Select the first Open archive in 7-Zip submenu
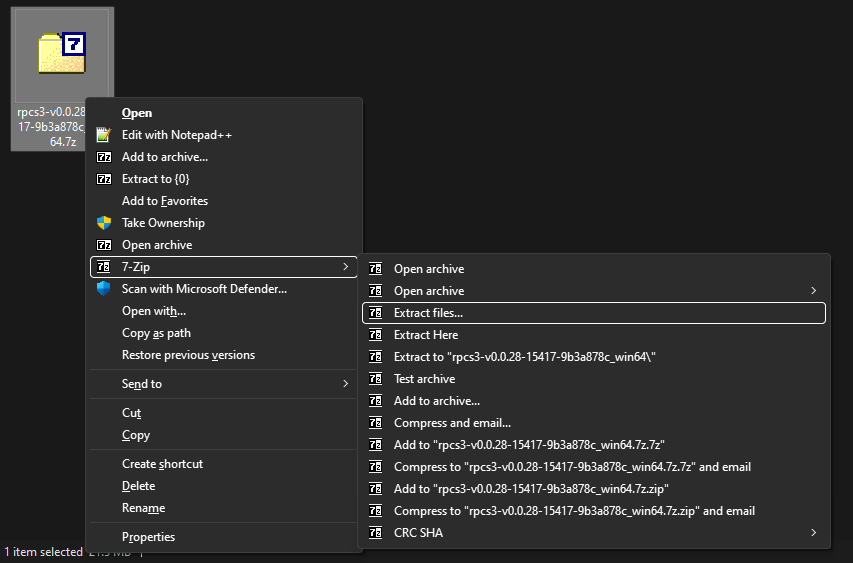853x563 pixels. [594, 269]
